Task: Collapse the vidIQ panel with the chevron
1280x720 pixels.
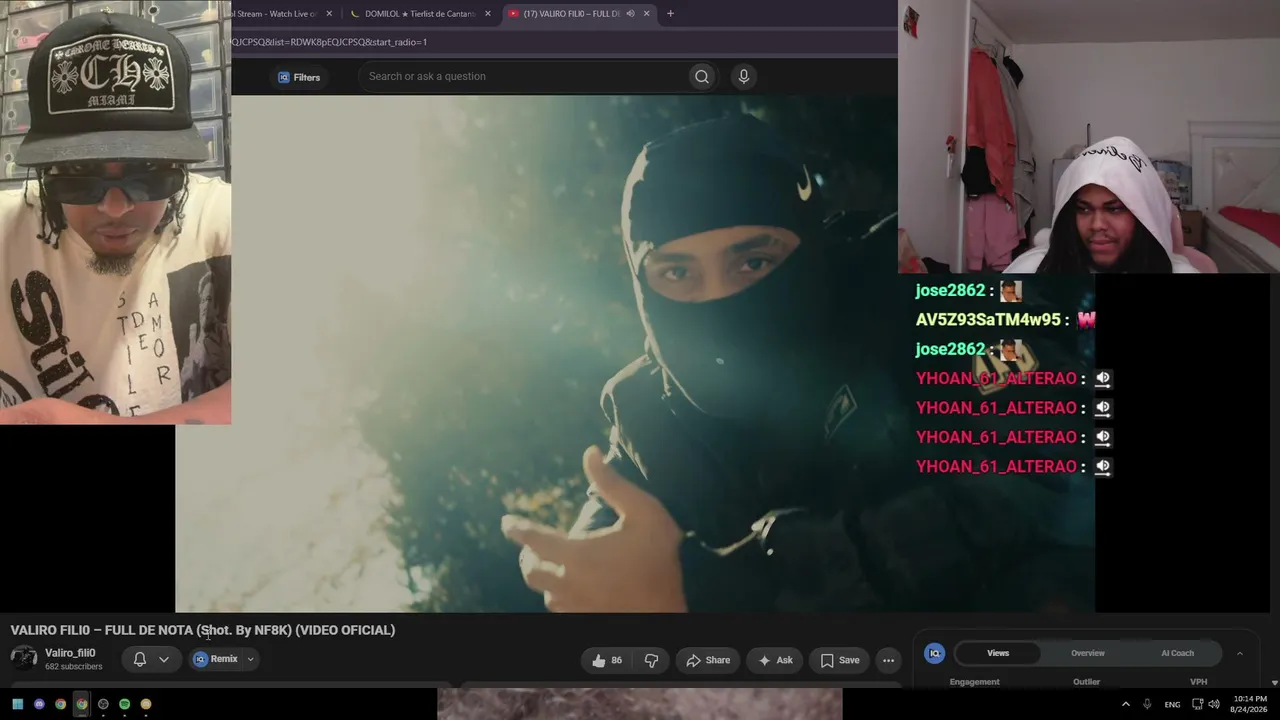Action: pyautogui.click(x=1240, y=653)
